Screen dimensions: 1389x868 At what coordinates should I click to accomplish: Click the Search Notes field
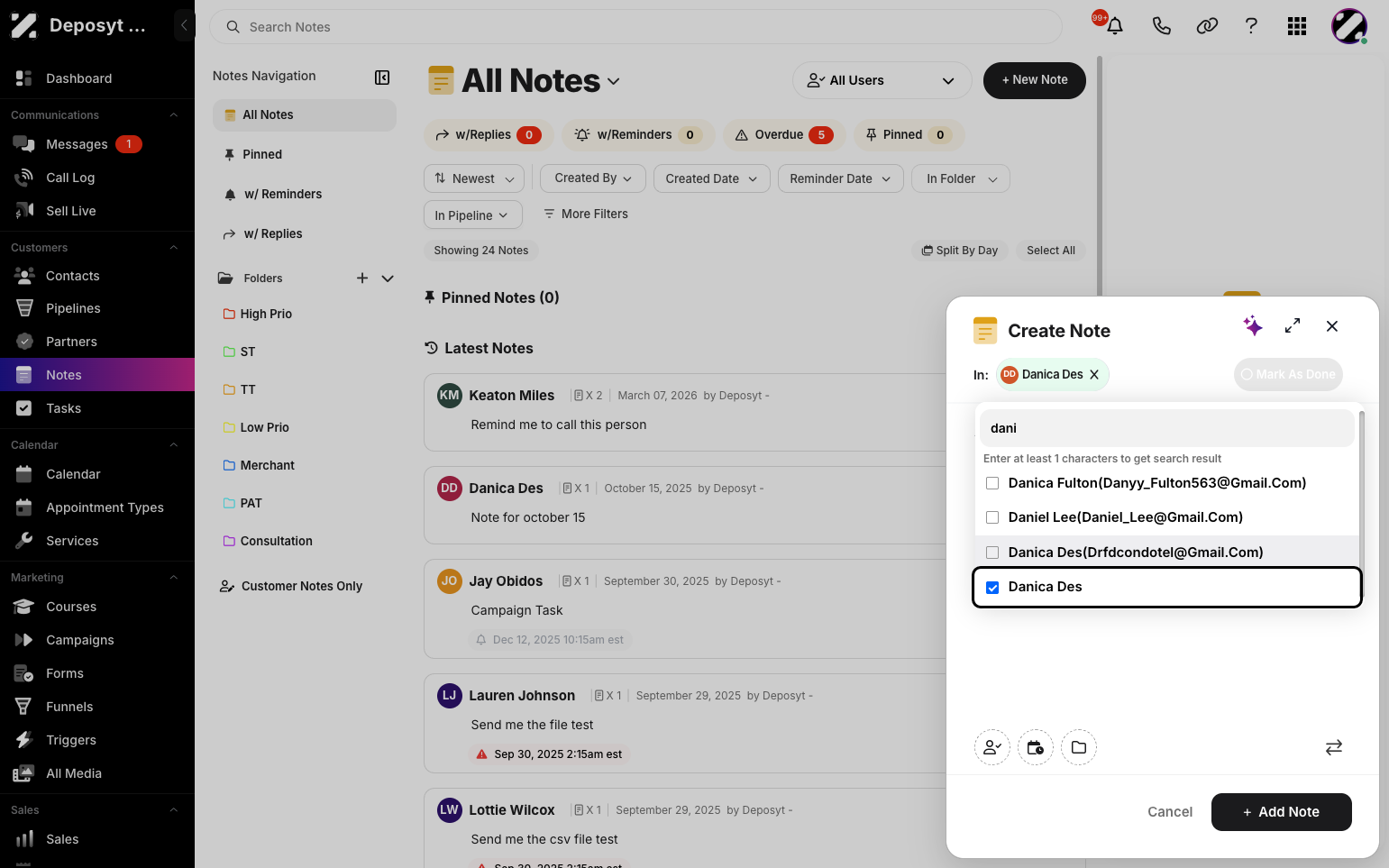pyautogui.click(x=636, y=27)
